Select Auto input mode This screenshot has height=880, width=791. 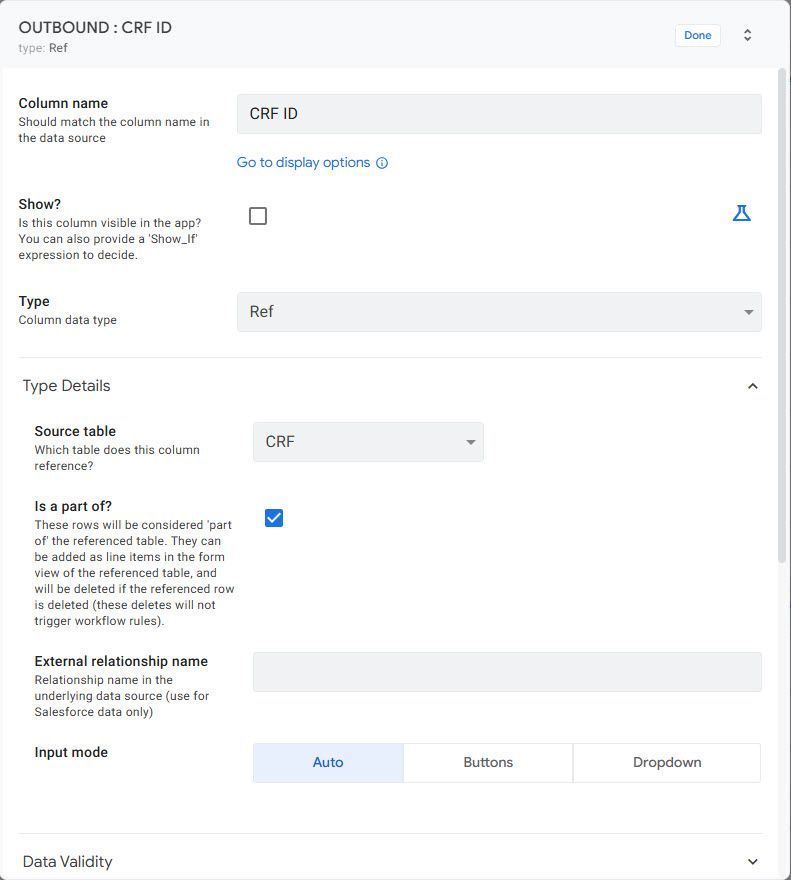pos(328,763)
